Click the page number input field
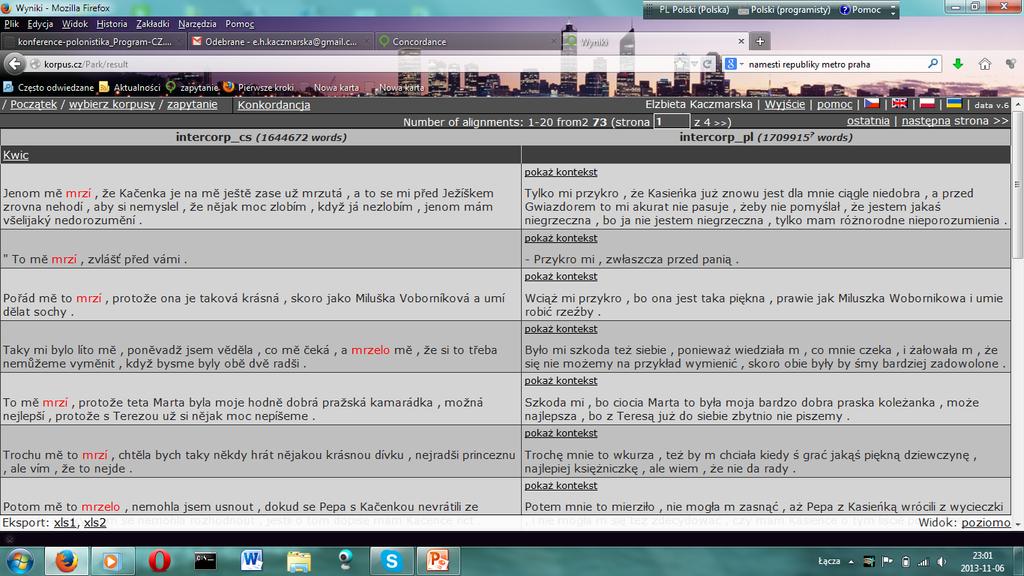Image resolution: width=1024 pixels, height=576 pixels. [x=671, y=121]
